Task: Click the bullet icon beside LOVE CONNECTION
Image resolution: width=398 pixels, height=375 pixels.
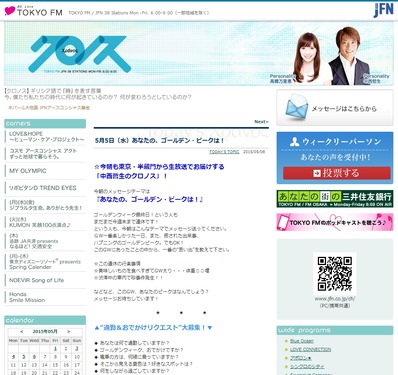Action: pyautogui.click(x=286, y=350)
